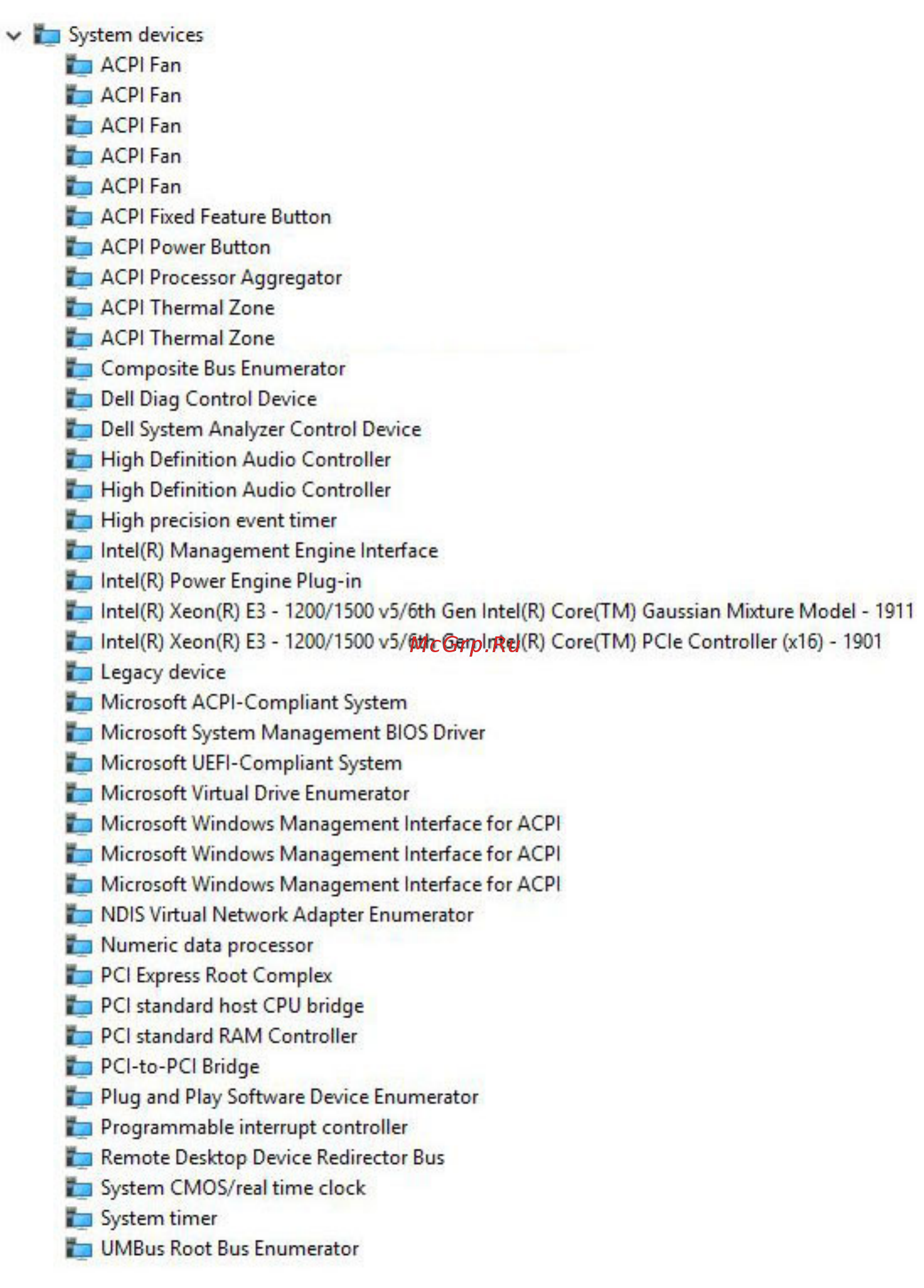Select PCI standard RAM Controller entry

point(229,1035)
